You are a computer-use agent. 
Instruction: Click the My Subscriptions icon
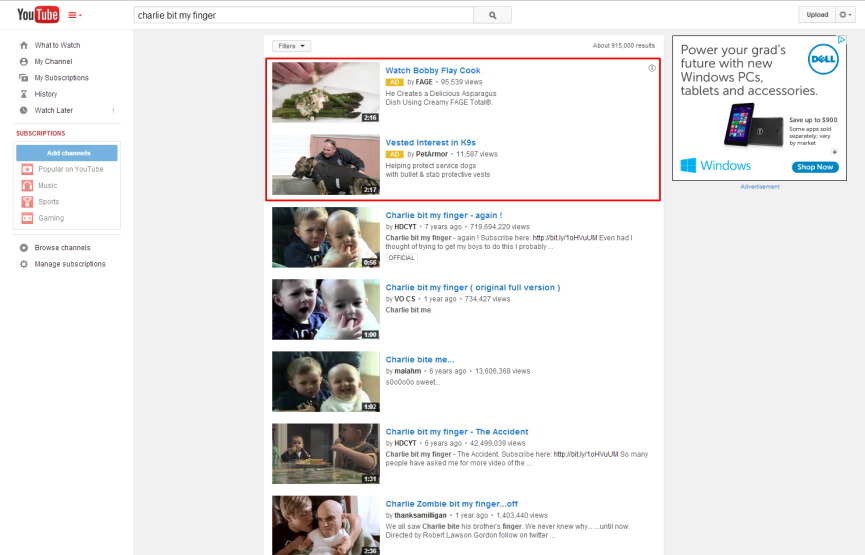click(x=24, y=78)
